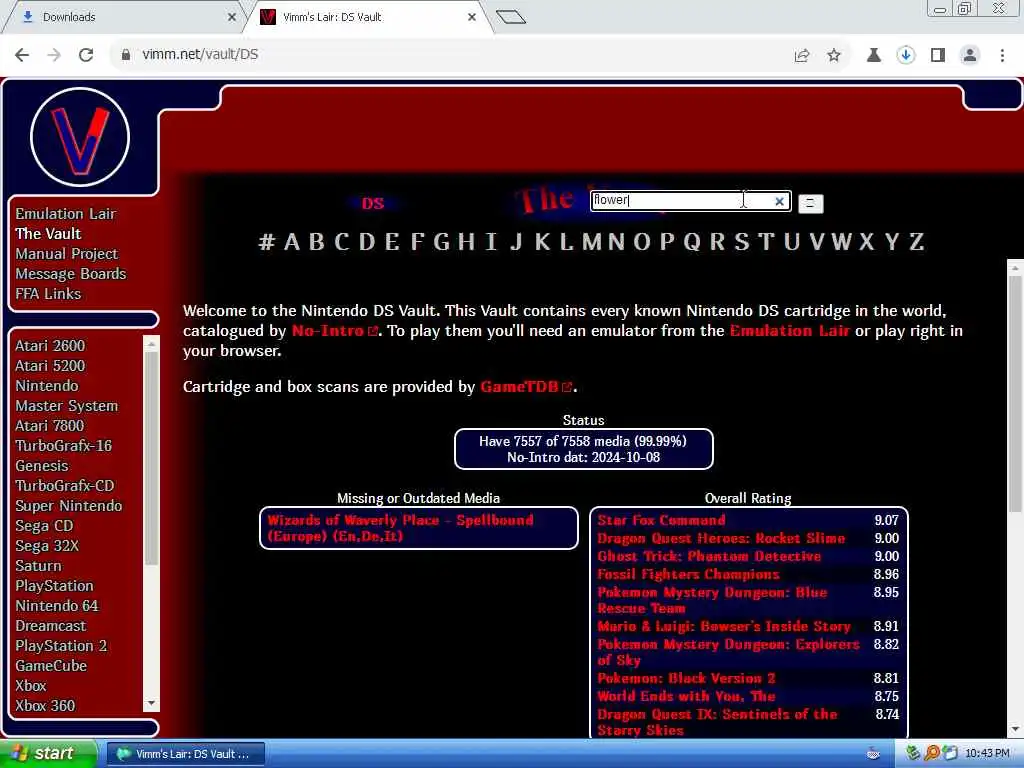The image size is (1024, 768).
Task: Click the search submit button beside search box
Action: [x=810, y=203]
